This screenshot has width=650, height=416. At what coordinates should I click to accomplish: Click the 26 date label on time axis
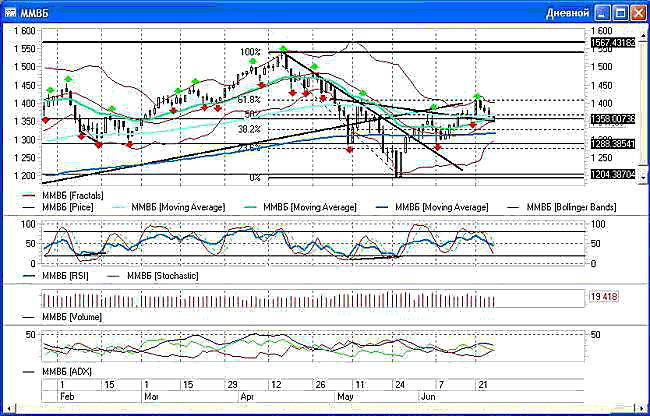pos(320,385)
